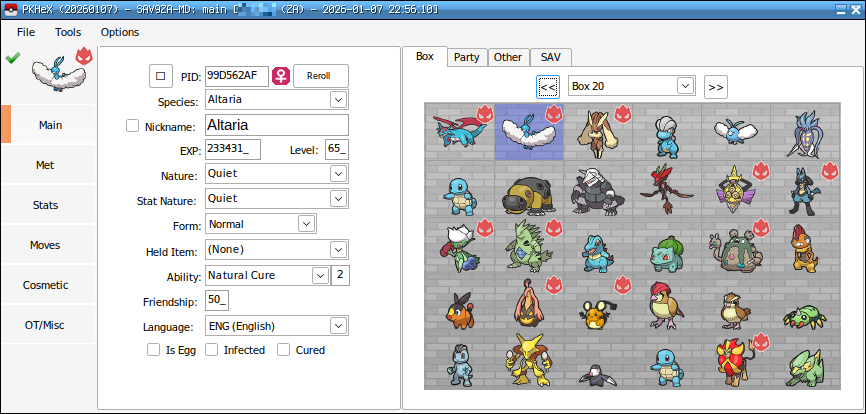The height and width of the screenshot is (414, 866).
Task: Click the Alakazam sprite in bottom row
Action: 526,362
